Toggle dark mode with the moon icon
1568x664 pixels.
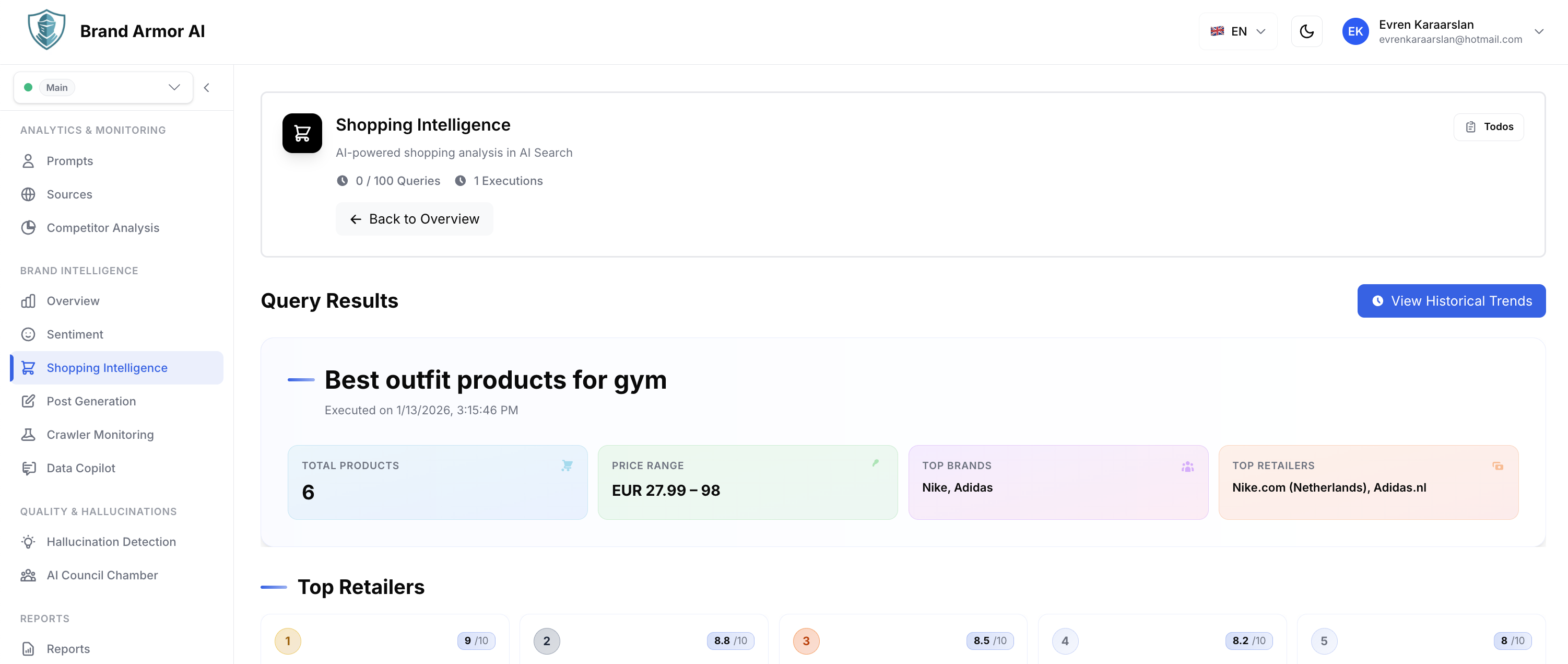click(x=1306, y=31)
